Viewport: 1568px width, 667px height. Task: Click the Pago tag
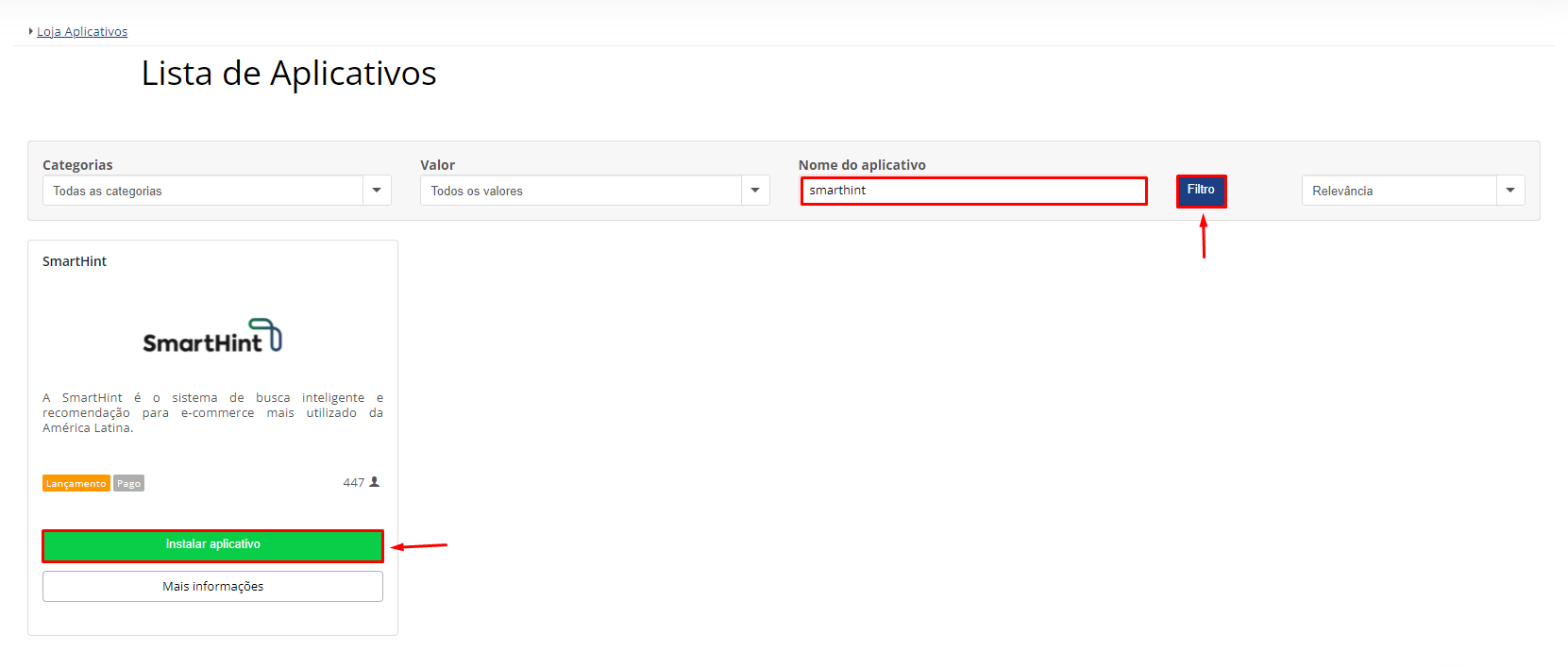pos(129,483)
